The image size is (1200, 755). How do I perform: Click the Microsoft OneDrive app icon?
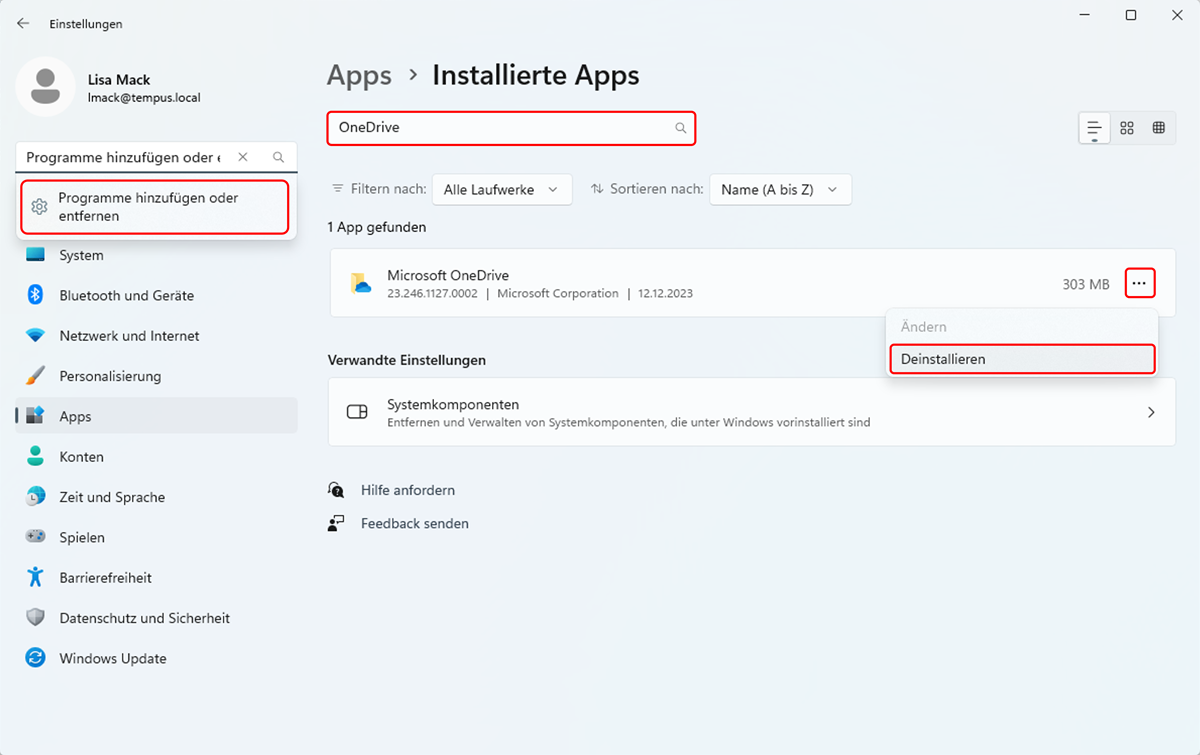click(x=361, y=284)
